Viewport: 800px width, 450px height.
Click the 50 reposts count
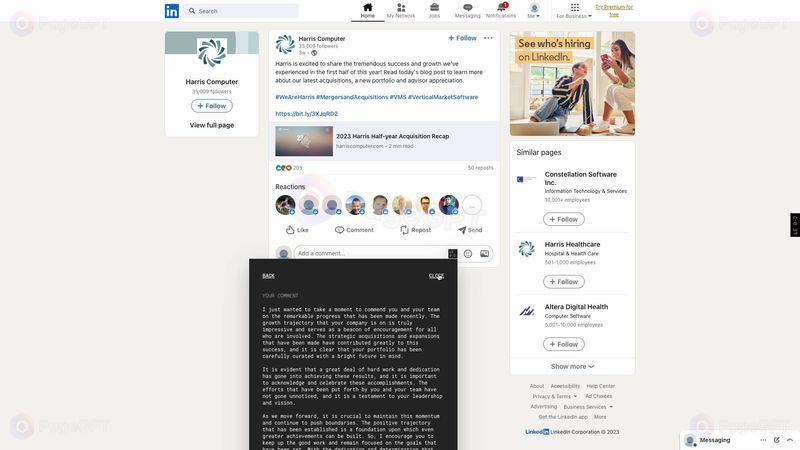[x=480, y=168]
